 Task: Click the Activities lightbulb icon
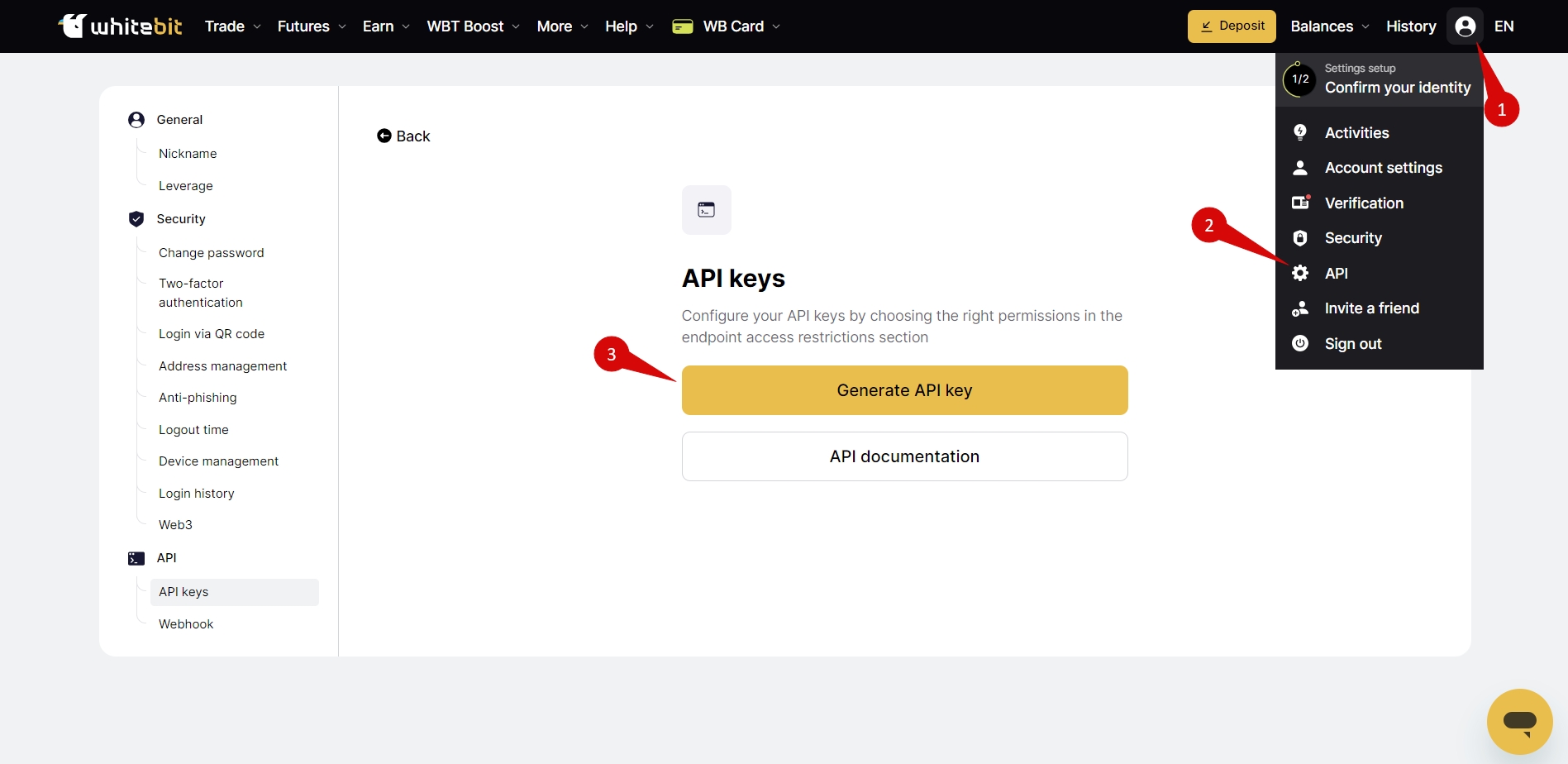point(1300,132)
